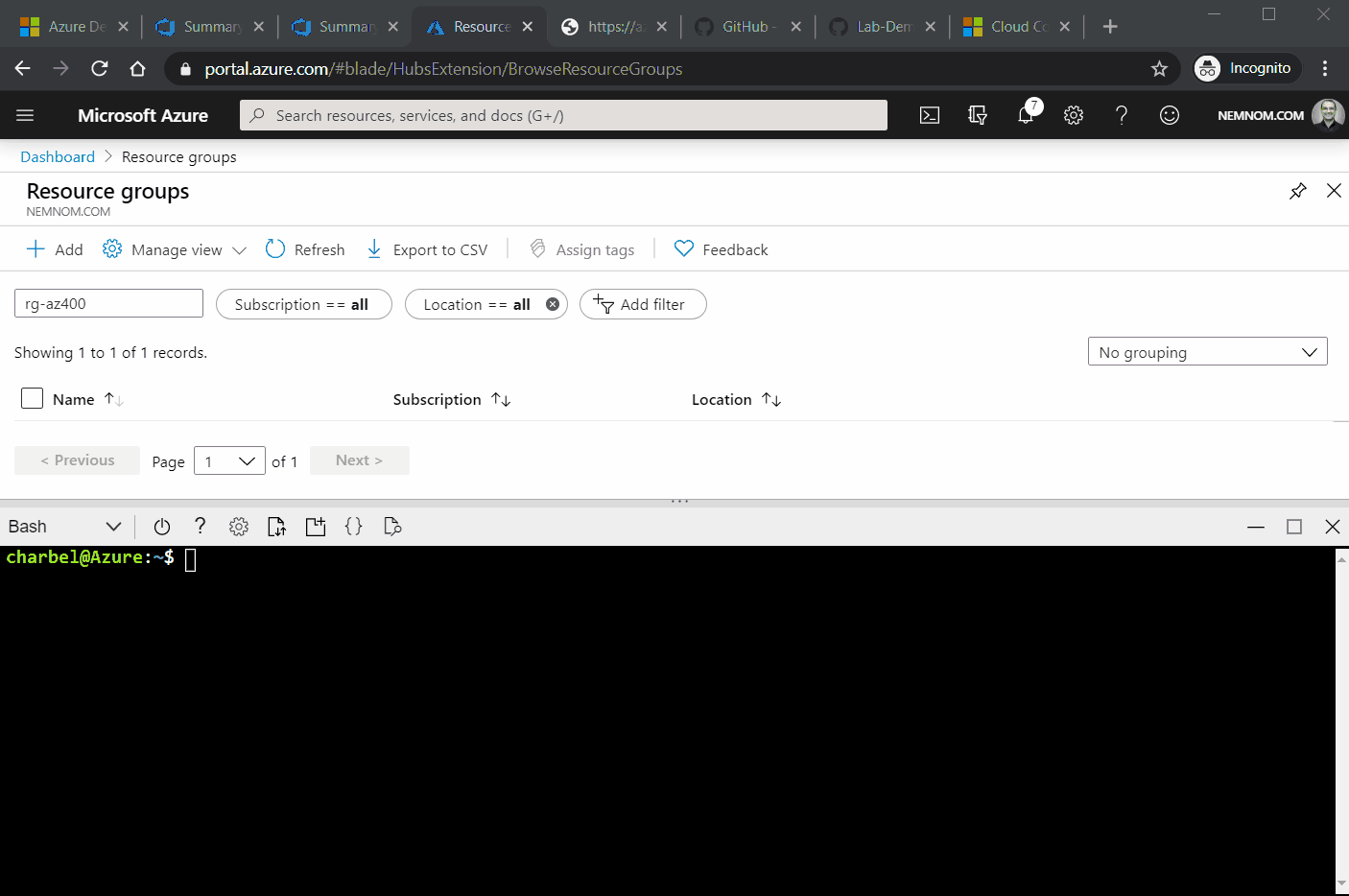Send feedback via header smiley icon

click(x=1170, y=115)
